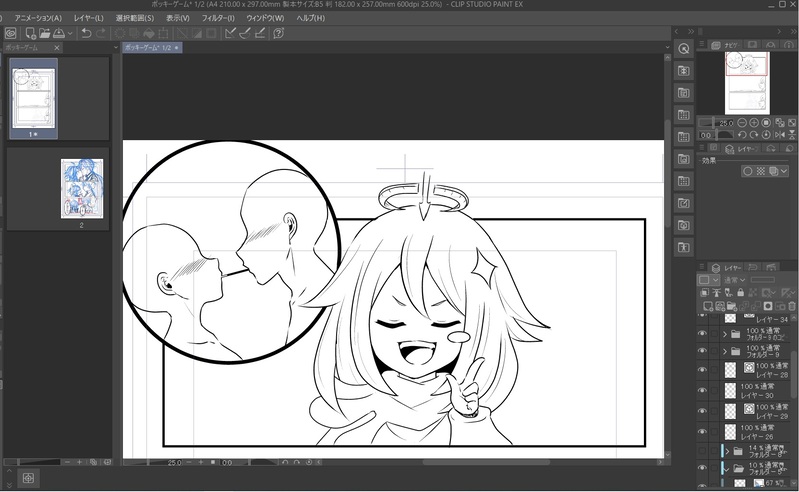Image resolution: width=799 pixels, height=492 pixels.
Task: Open レイヤー(L) menu
Action: 89,18
